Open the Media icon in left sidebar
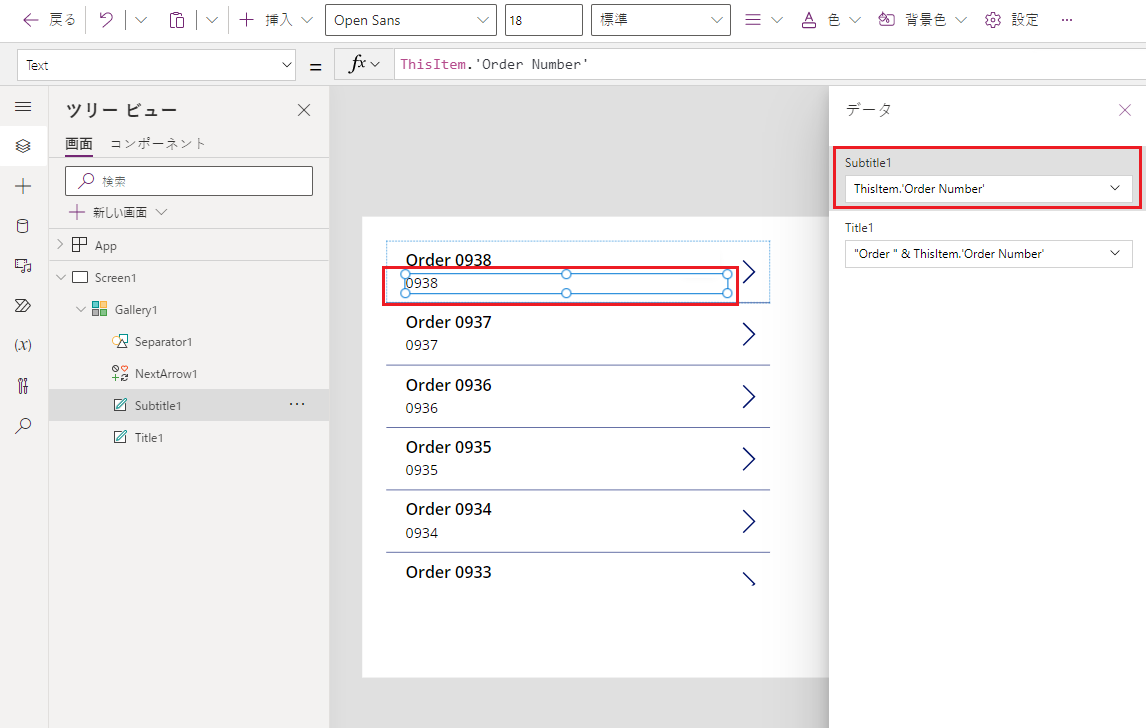This screenshot has height=728, width=1146. coord(23,265)
